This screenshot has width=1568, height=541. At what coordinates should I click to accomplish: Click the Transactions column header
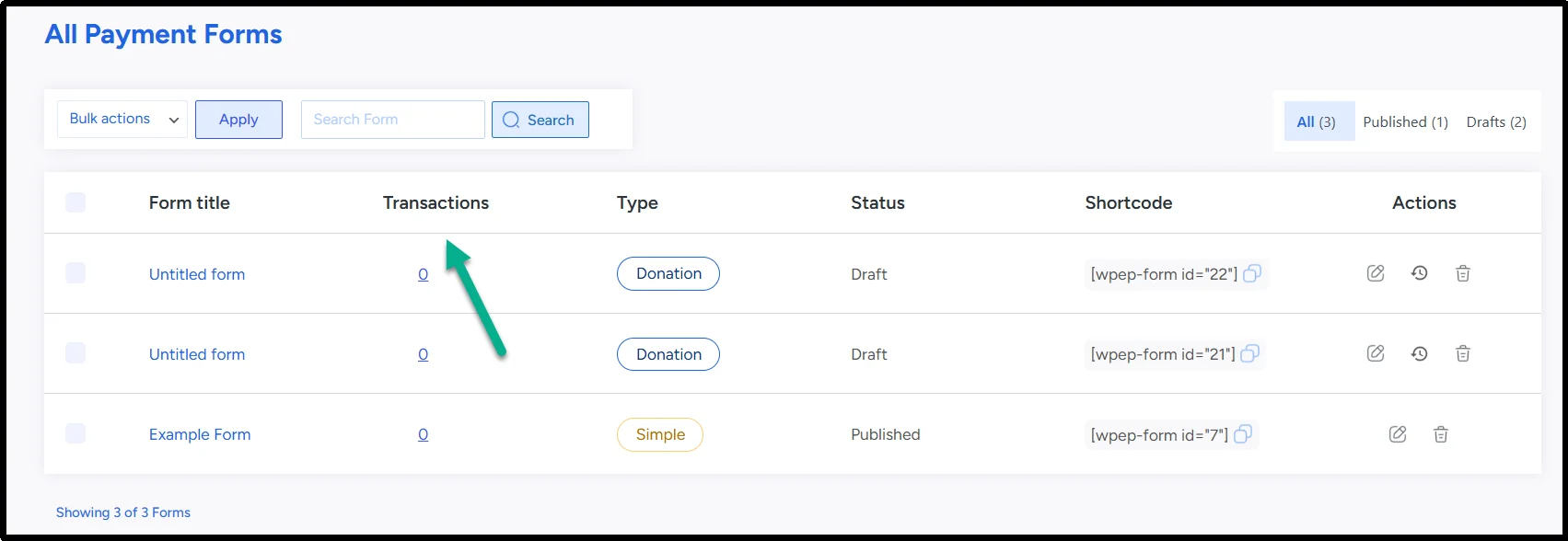tap(436, 203)
